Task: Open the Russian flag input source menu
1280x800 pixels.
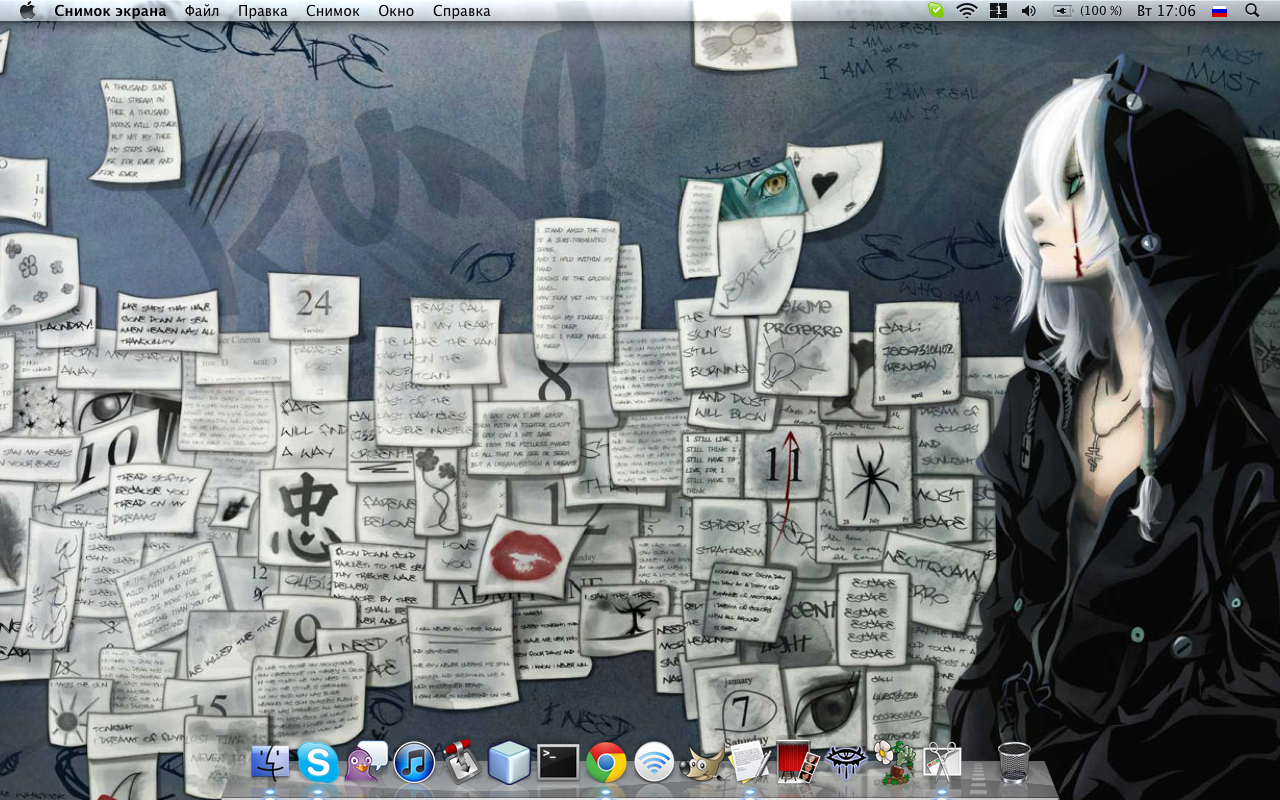Action: (x=1219, y=11)
